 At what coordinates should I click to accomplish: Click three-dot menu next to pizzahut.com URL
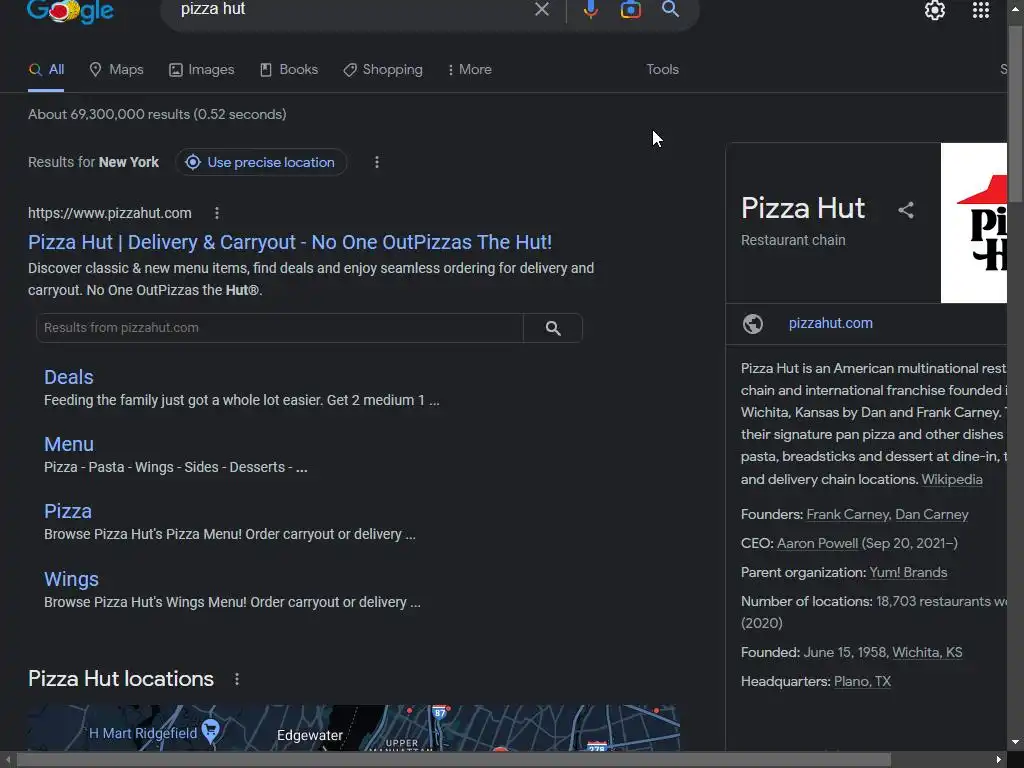(217, 213)
